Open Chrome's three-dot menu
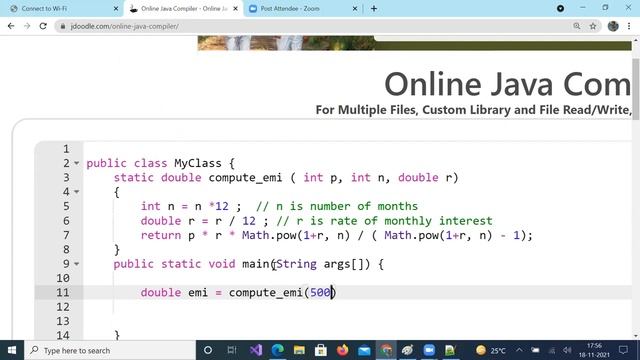The height and width of the screenshot is (360, 640). point(629,26)
